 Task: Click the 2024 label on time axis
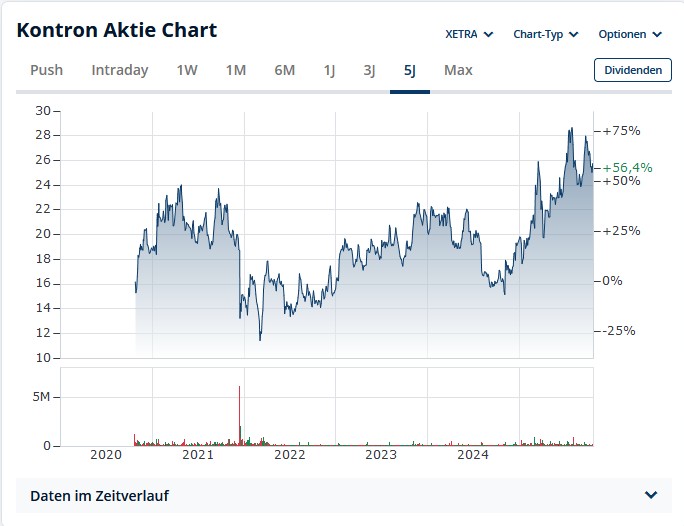coord(472,456)
